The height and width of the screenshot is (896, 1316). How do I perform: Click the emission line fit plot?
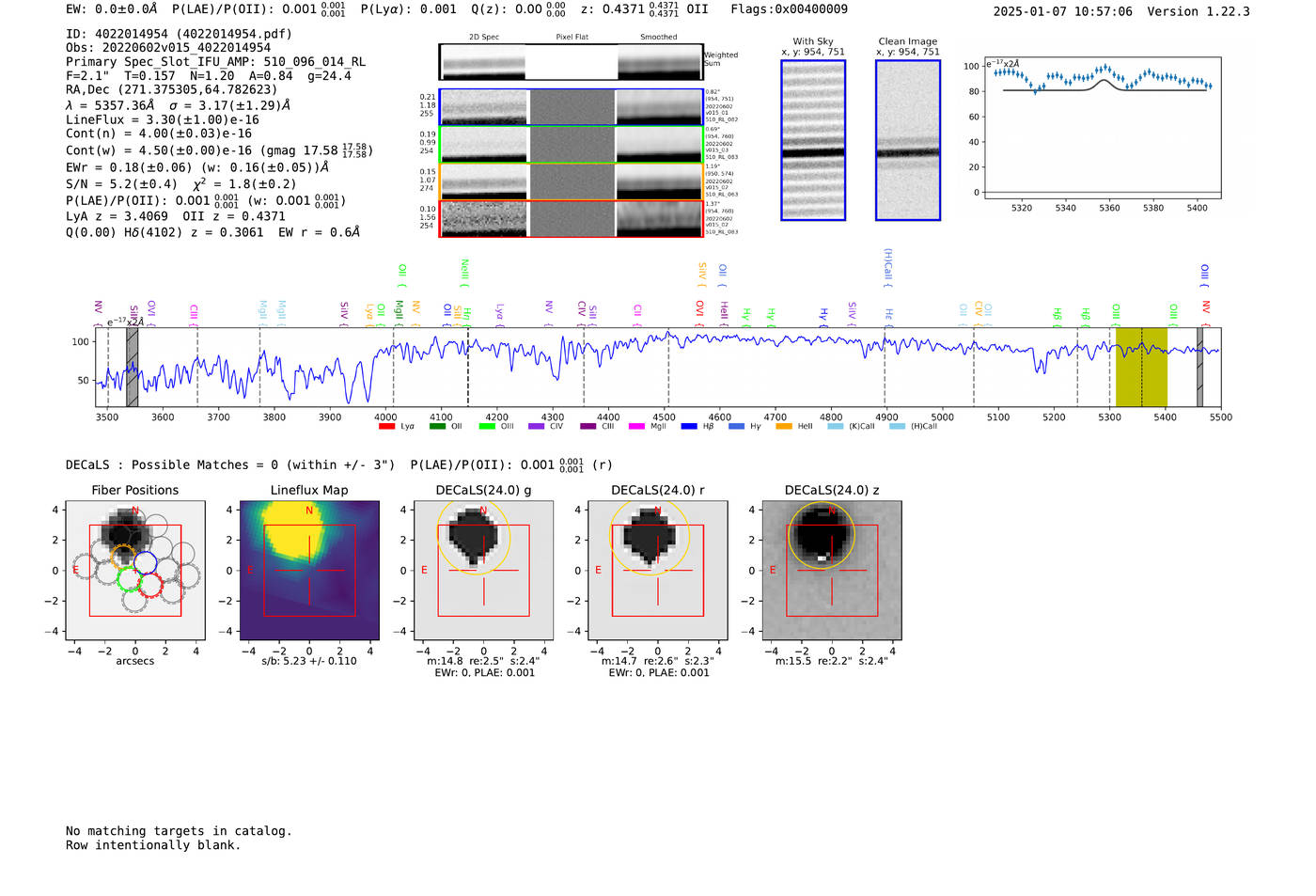point(1102,128)
